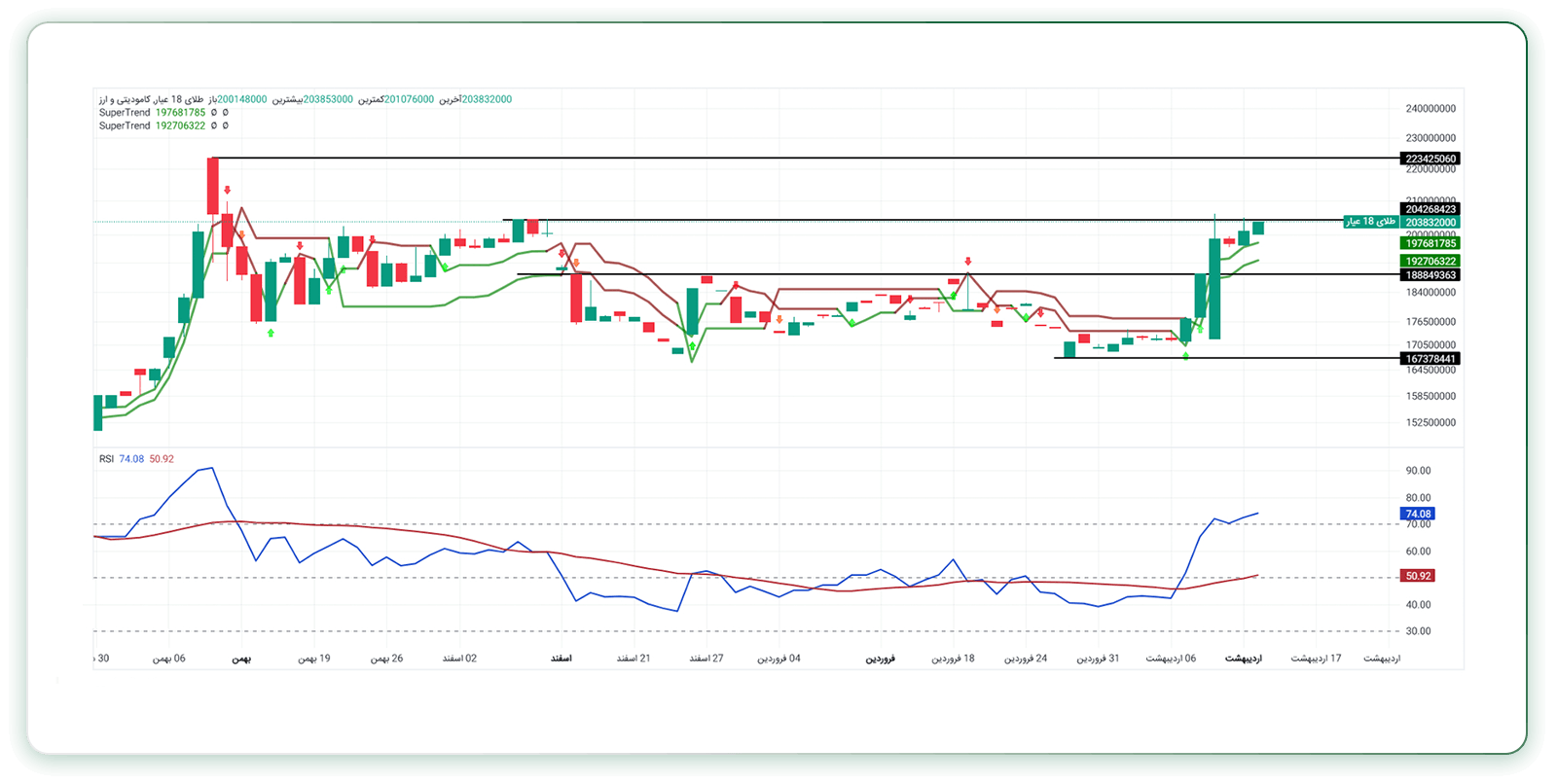The width and height of the screenshot is (1557, 784).
Task: Click the SuperTrend legend value 192706322
Action: pyautogui.click(x=181, y=125)
